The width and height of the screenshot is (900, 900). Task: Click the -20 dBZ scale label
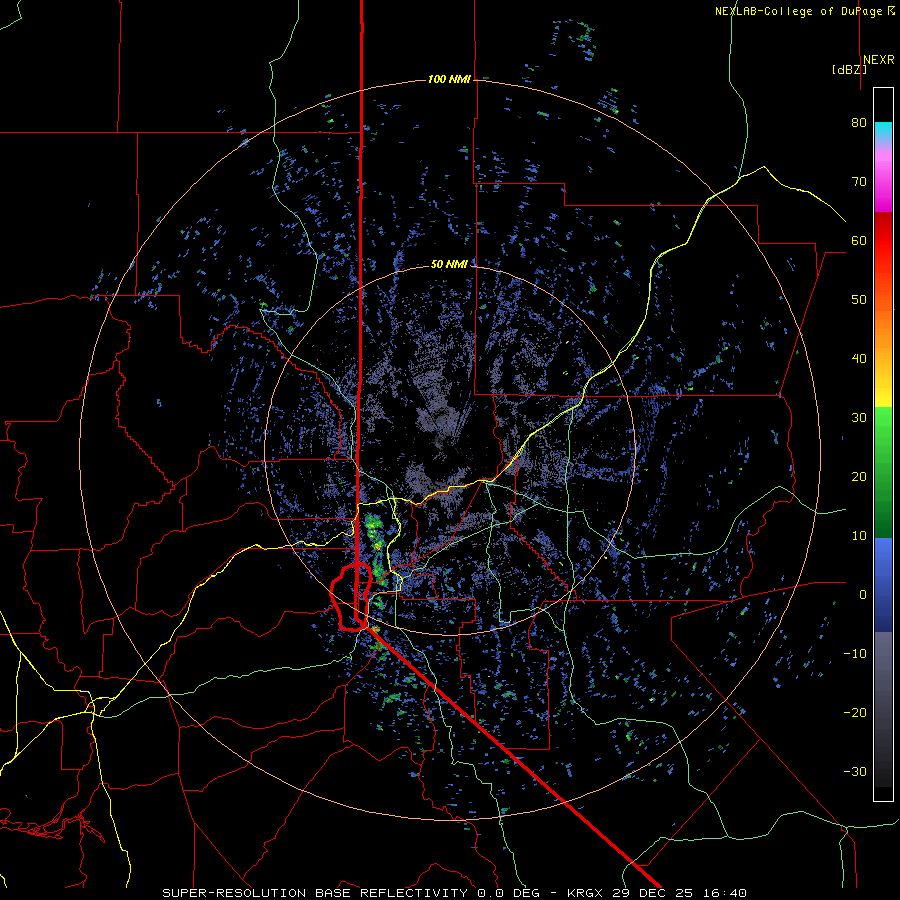click(x=855, y=713)
